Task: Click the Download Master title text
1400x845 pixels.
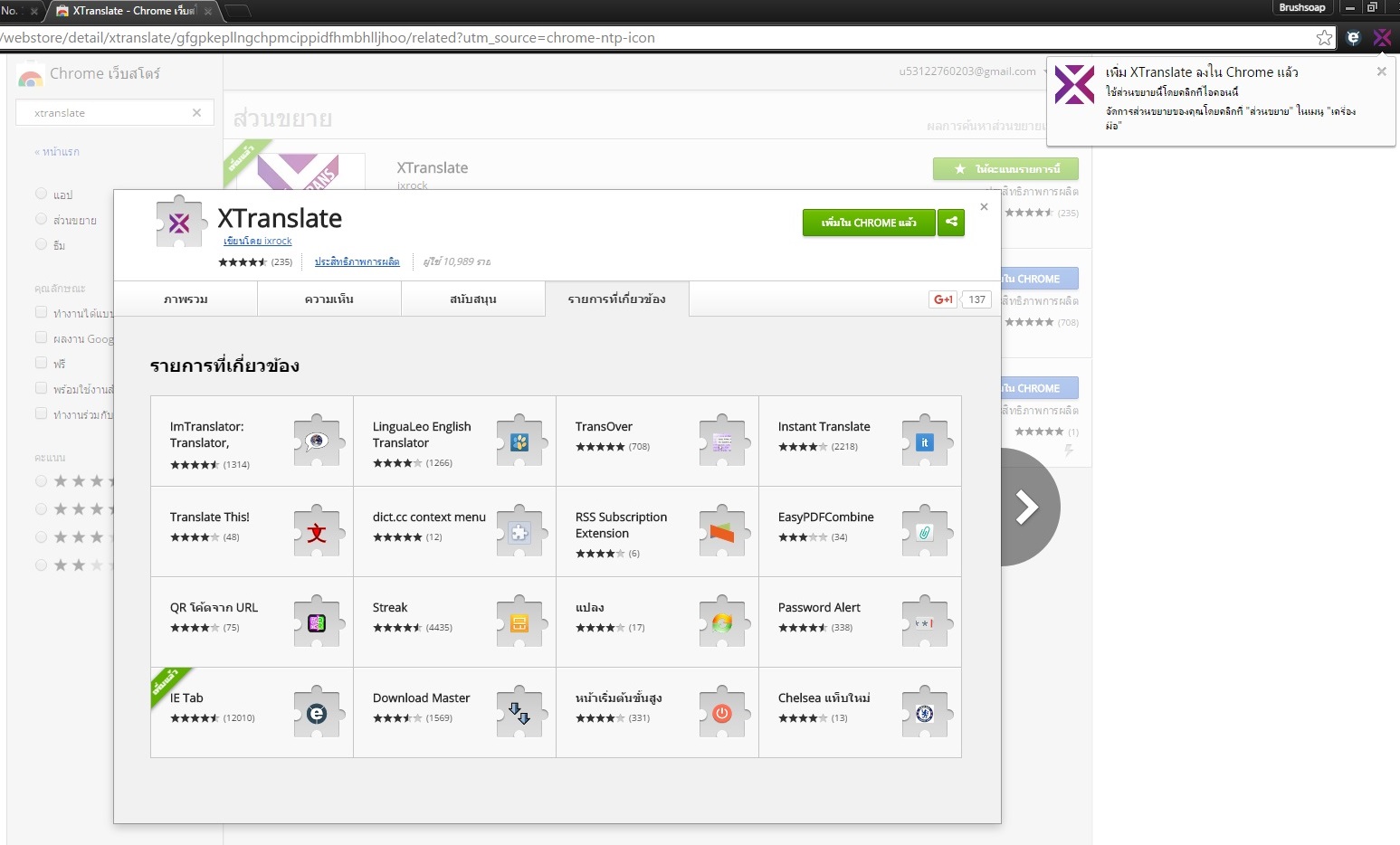Action: pyautogui.click(x=422, y=698)
